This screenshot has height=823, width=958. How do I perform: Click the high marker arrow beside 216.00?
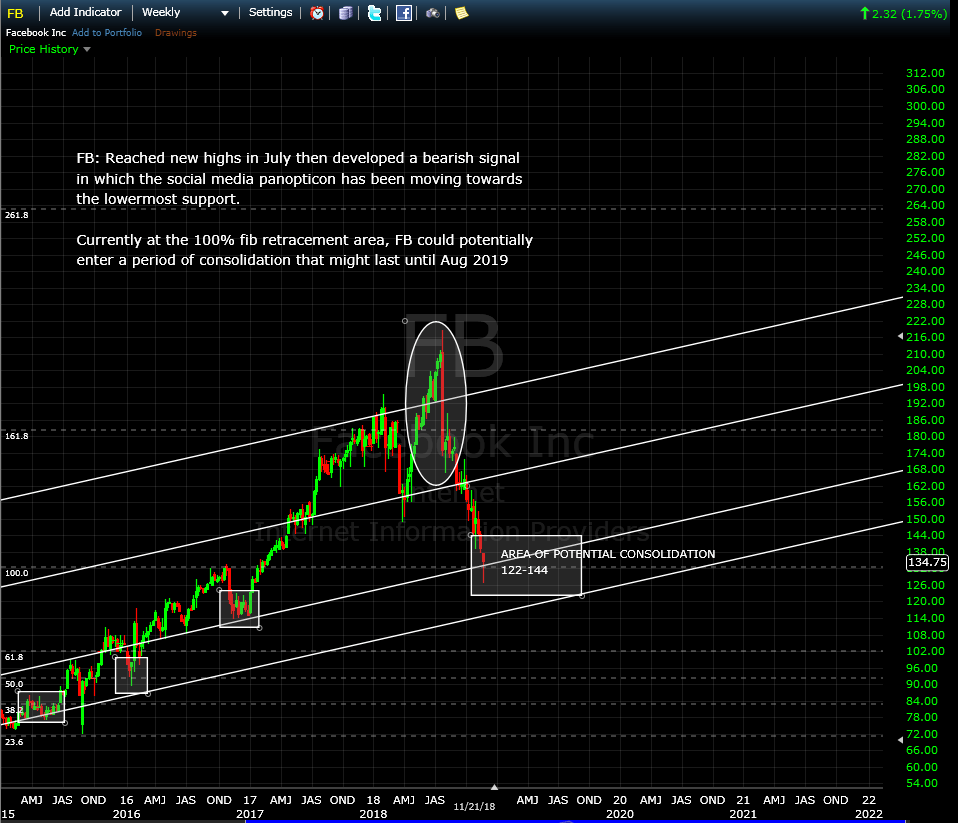[x=900, y=337]
